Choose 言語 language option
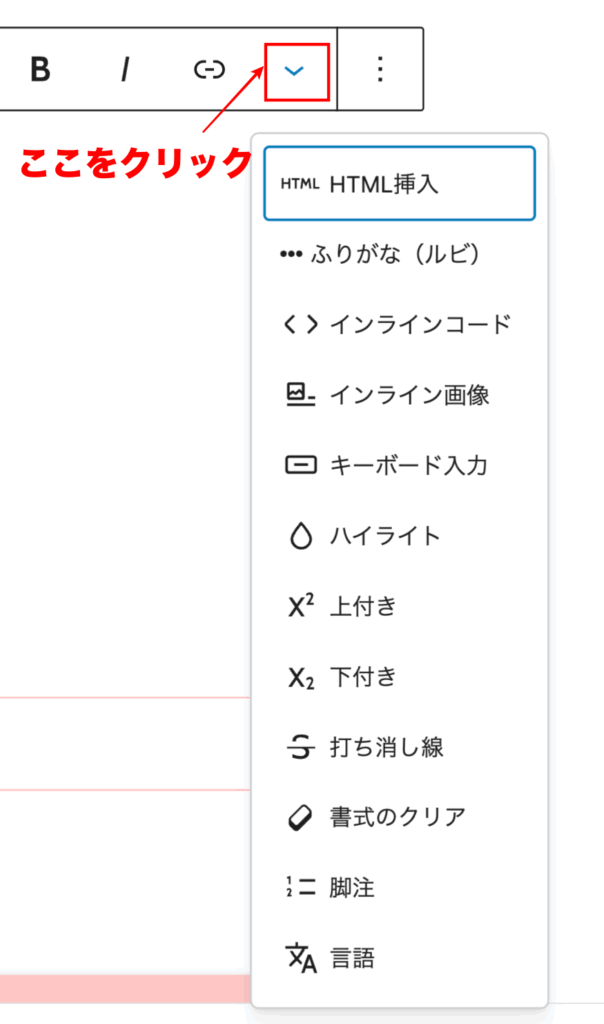The image size is (604, 1024). [352, 959]
